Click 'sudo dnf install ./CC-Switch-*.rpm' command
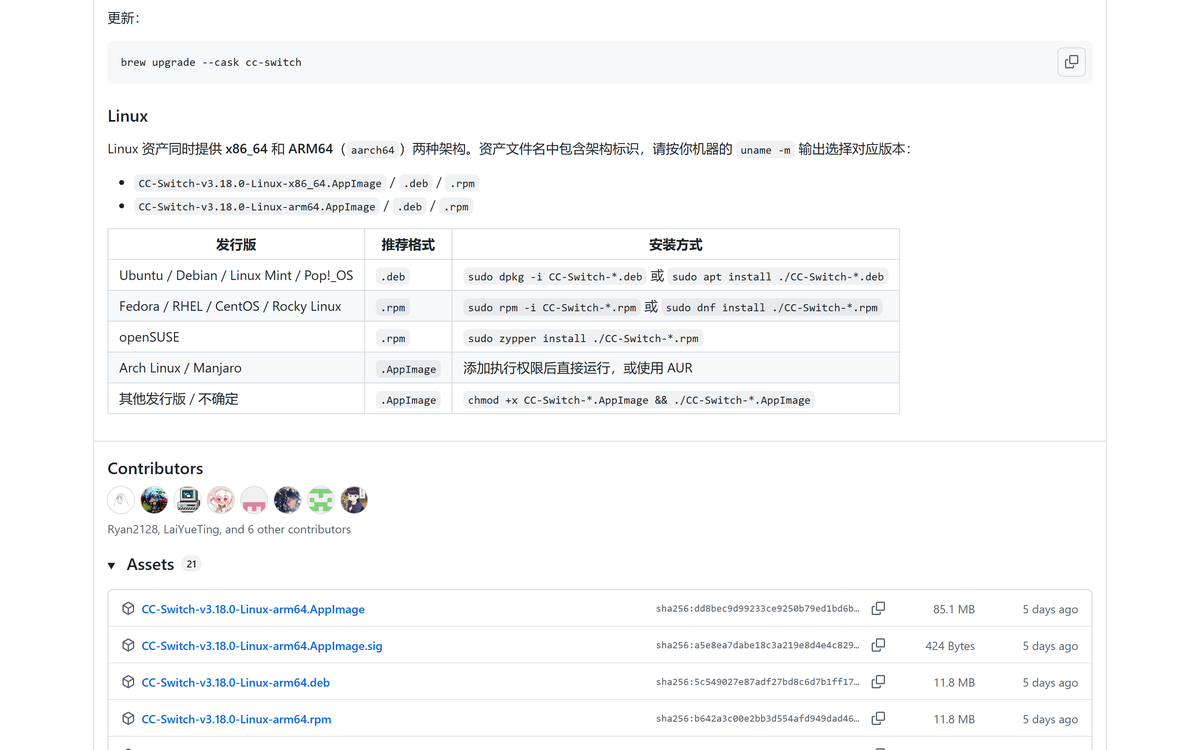The height and width of the screenshot is (750, 1200). [x=772, y=307]
